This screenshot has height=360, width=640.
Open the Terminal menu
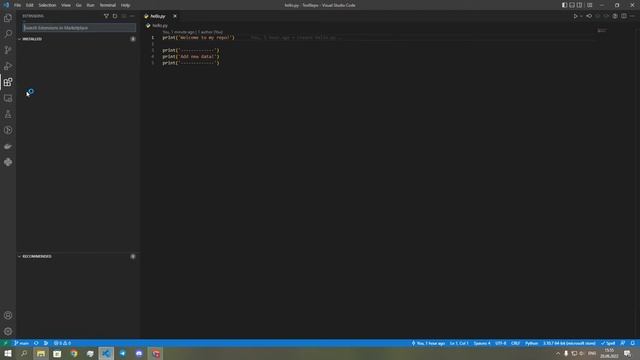pos(108,5)
